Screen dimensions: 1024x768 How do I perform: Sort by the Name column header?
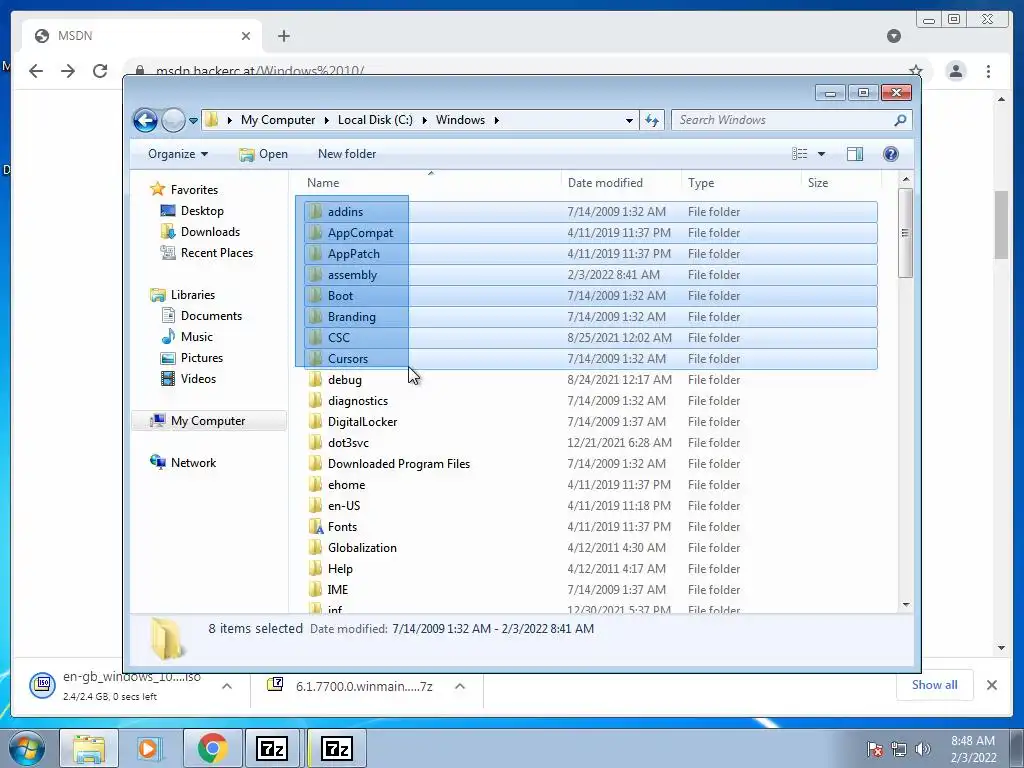click(x=430, y=183)
